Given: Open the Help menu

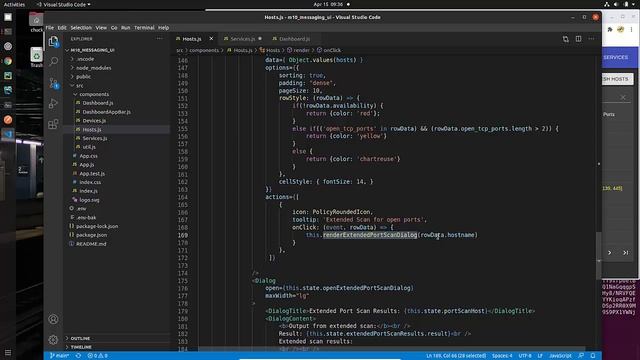Looking at the screenshot, I should click(163, 28).
